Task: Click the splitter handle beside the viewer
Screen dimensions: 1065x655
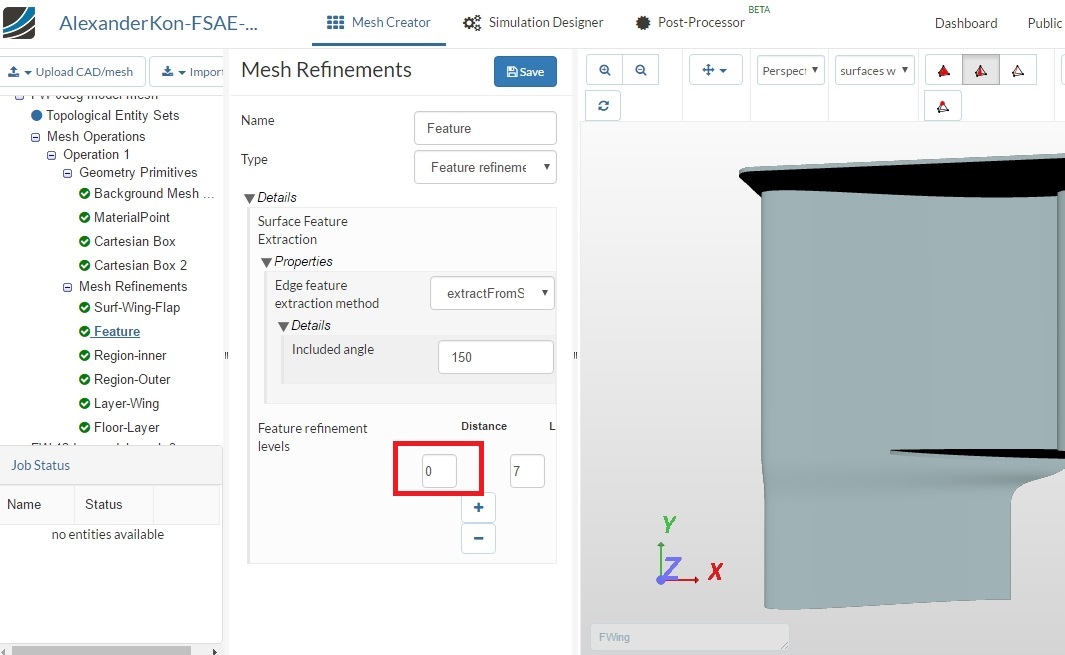Action: pyautogui.click(x=575, y=355)
